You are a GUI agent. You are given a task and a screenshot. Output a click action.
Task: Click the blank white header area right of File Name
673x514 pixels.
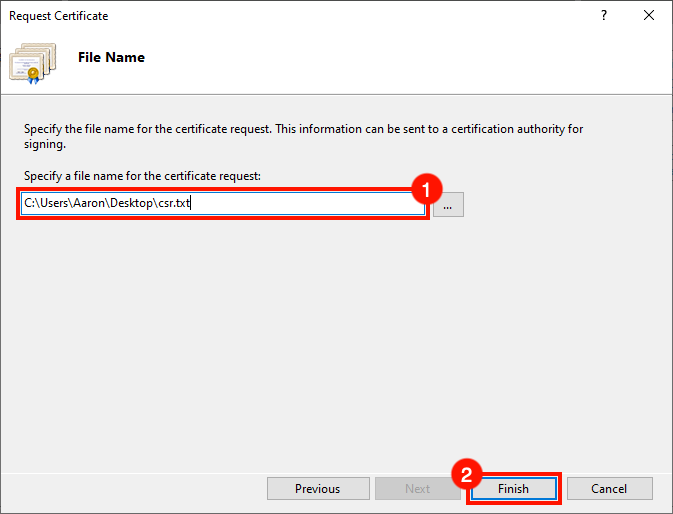click(400, 60)
